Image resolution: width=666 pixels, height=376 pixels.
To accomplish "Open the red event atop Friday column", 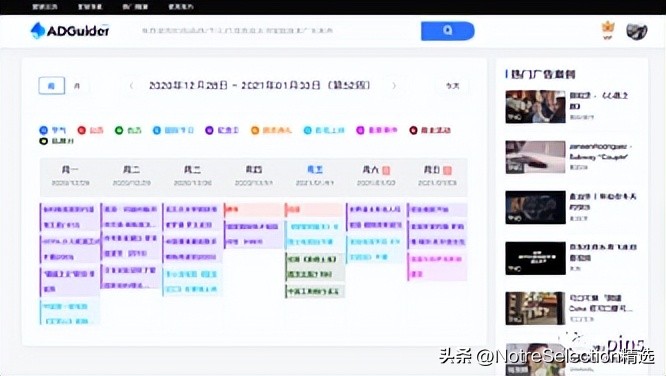I will click(x=315, y=209).
